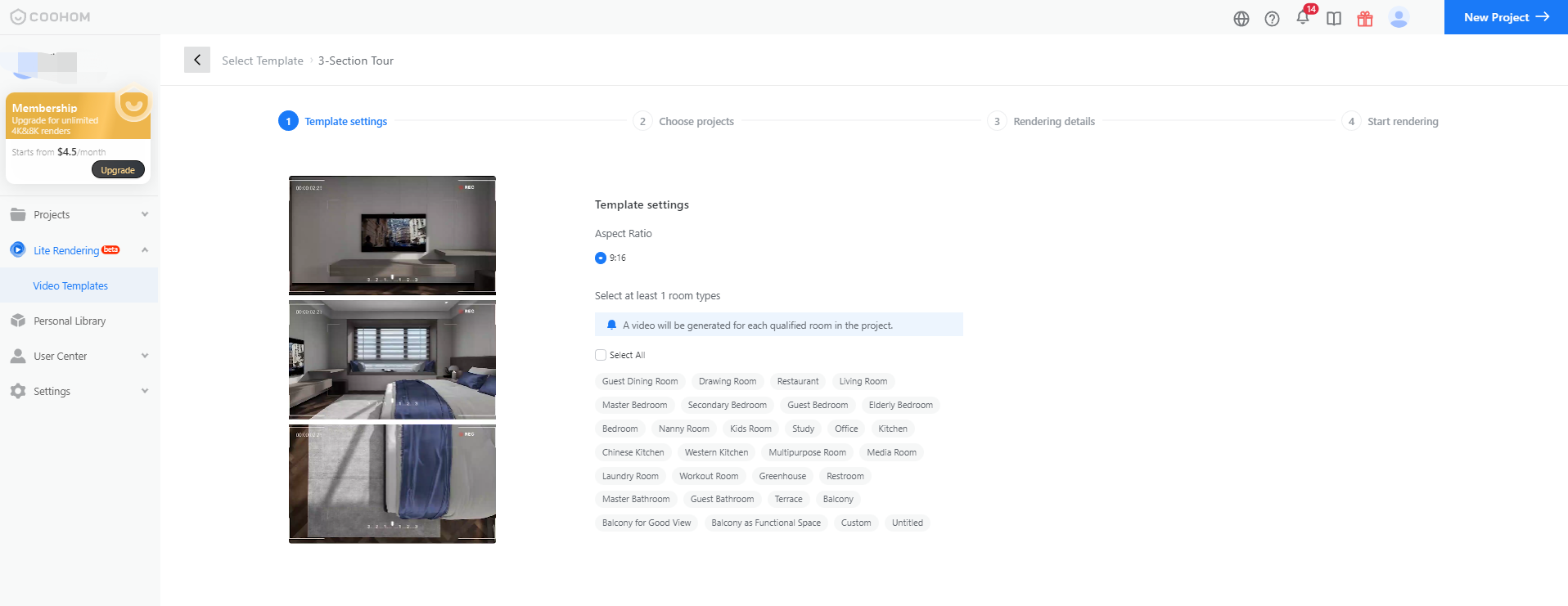Select the 9:16 aspect ratio radio button
Screen dimensions: 1568x606
(x=601, y=258)
